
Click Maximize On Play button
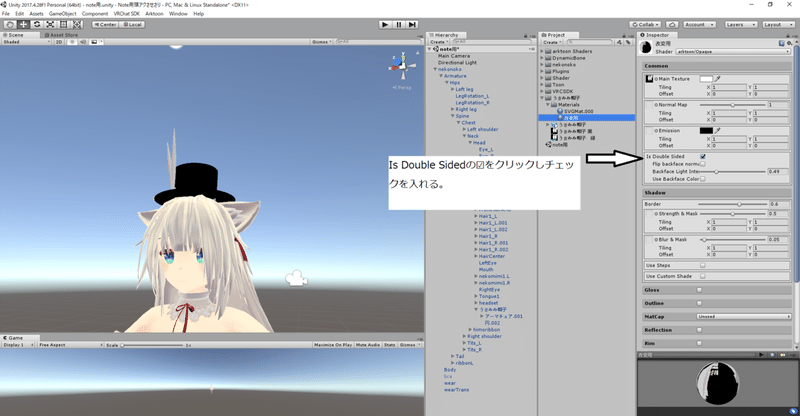(x=333, y=345)
